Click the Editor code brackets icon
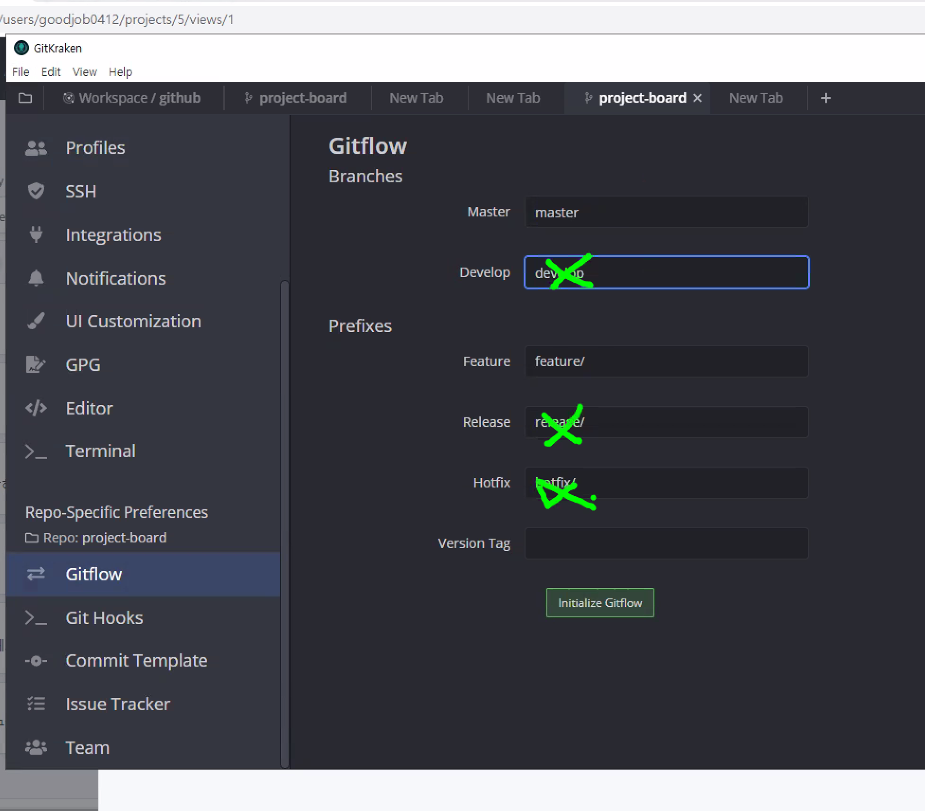This screenshot has height=811, width=925. (36, 408)
